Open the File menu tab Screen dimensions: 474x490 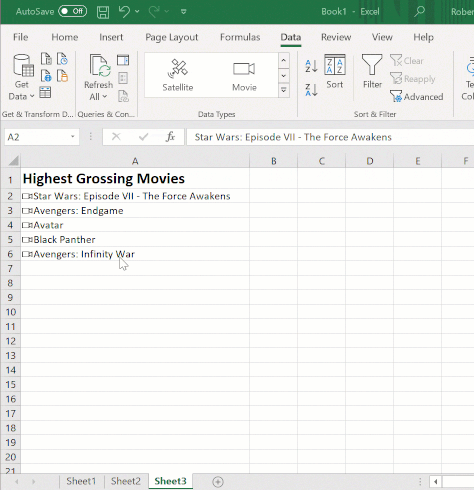click(21, 37)
